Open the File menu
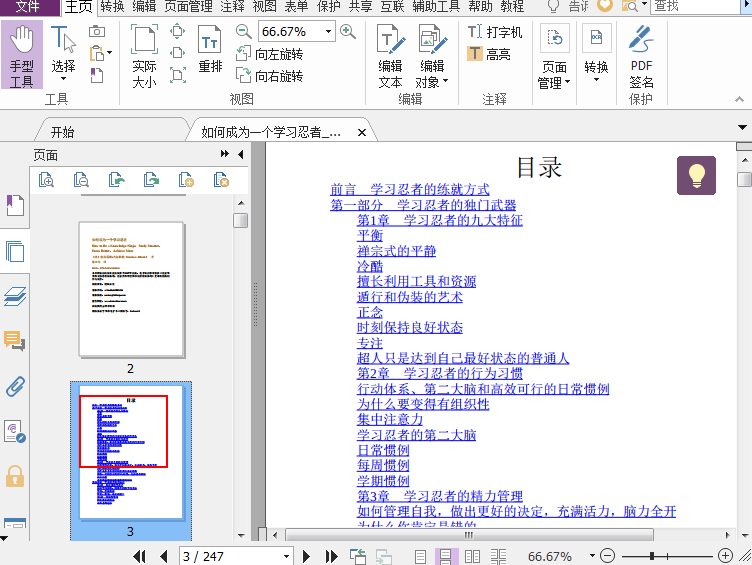Image resolution: width=752 pixels, height=565 pixels. coord(28,6)
